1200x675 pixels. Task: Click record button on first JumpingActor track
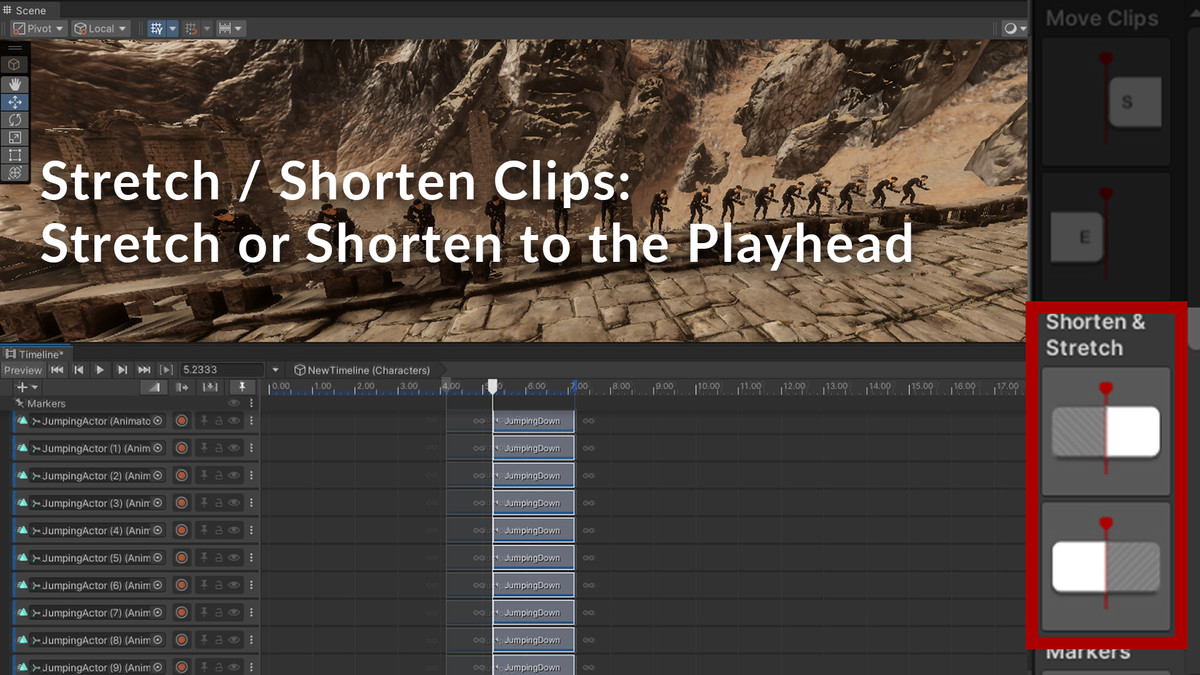point(182,421)
